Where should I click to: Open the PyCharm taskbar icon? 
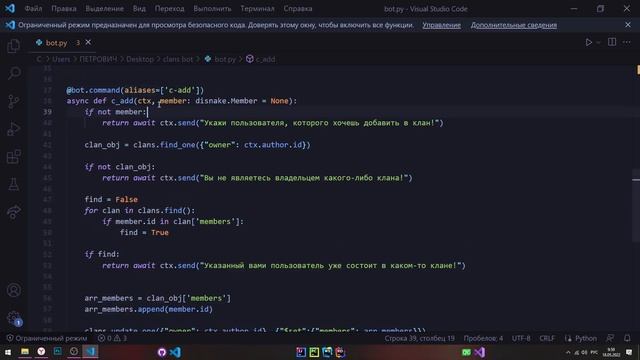click(x=314, y=352)
